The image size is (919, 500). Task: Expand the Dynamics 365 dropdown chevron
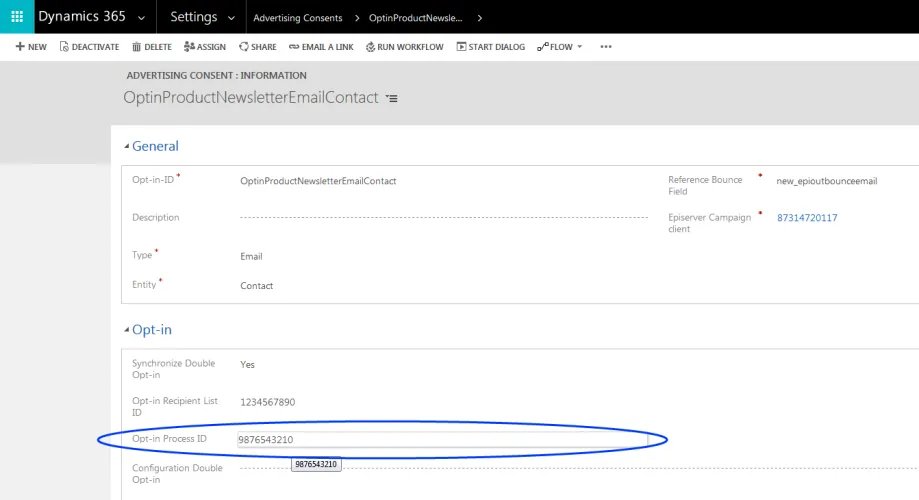tap(141, 18)
